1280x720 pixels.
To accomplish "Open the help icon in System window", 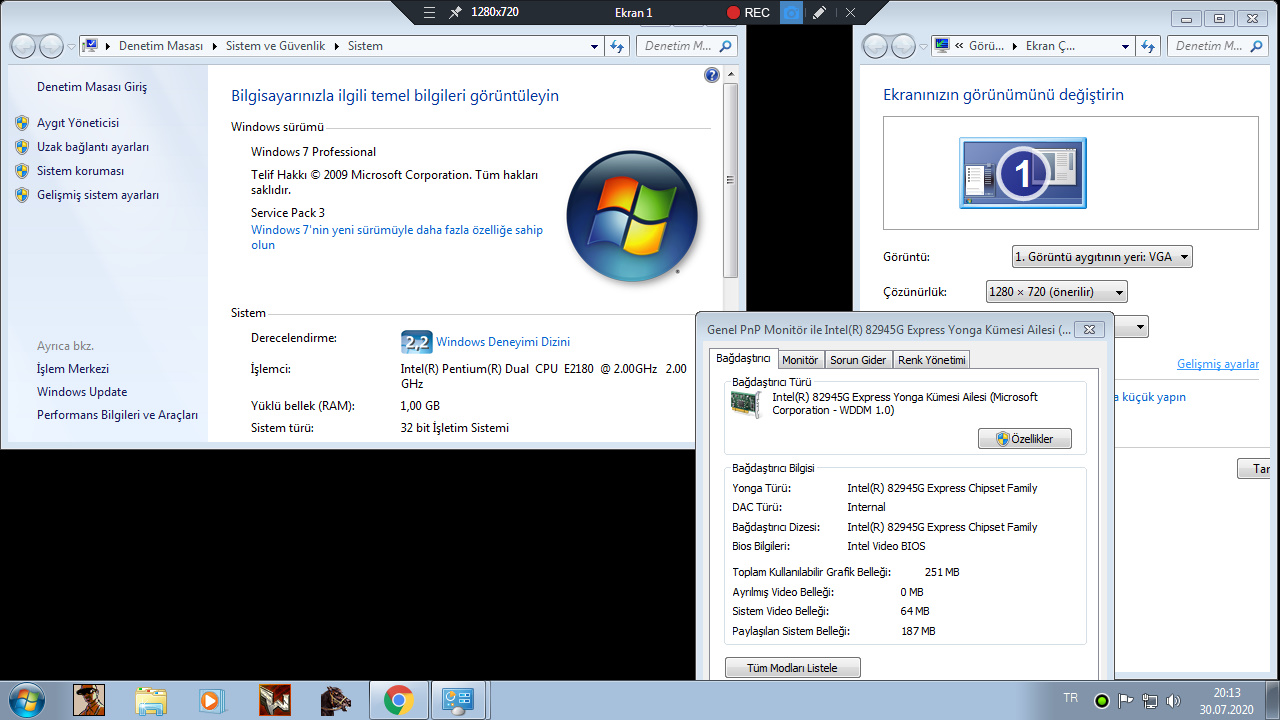I will click(712, 75).
